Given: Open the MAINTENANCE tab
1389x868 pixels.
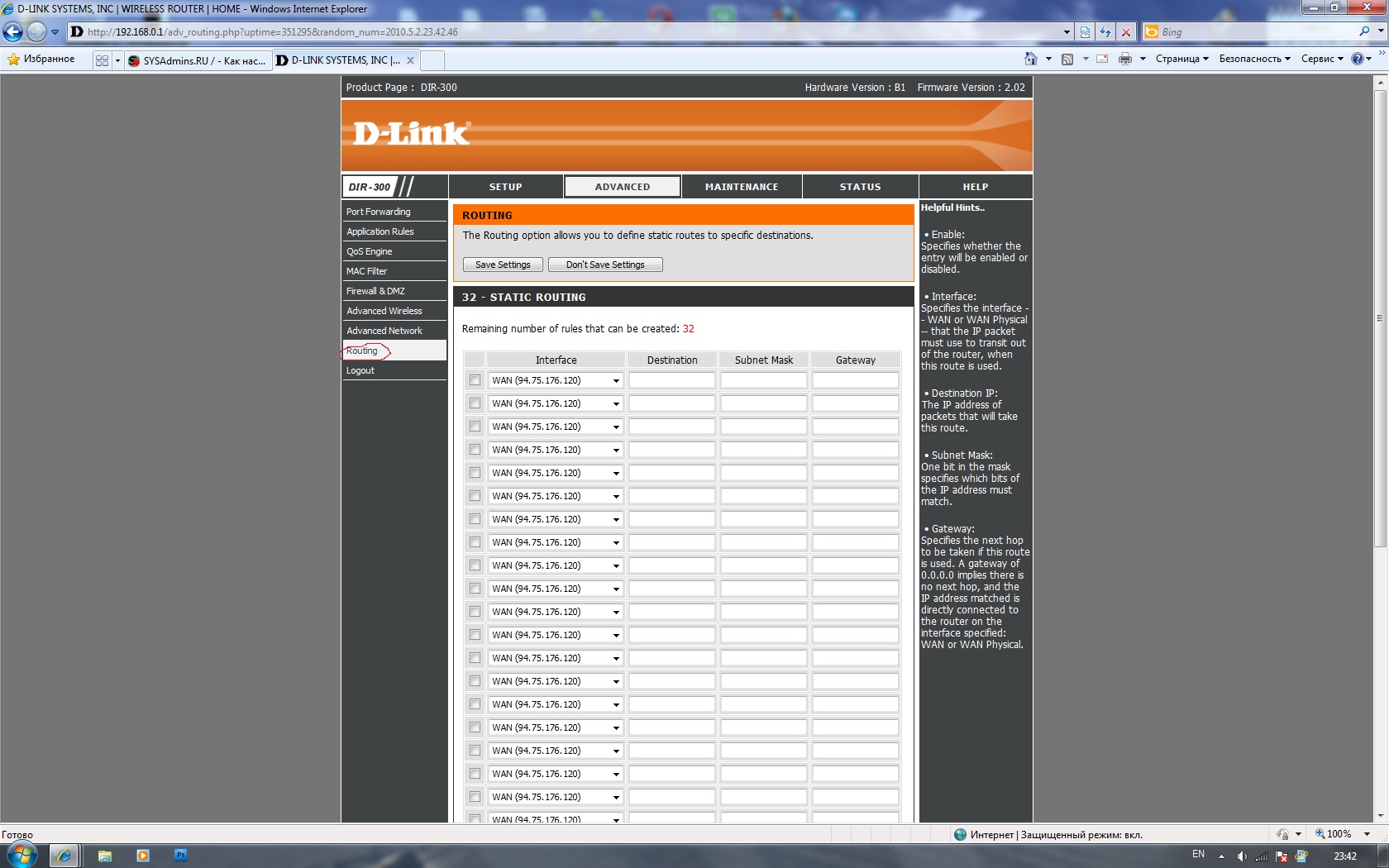Looking at the screenshot, I should click(x=742, y=187).
